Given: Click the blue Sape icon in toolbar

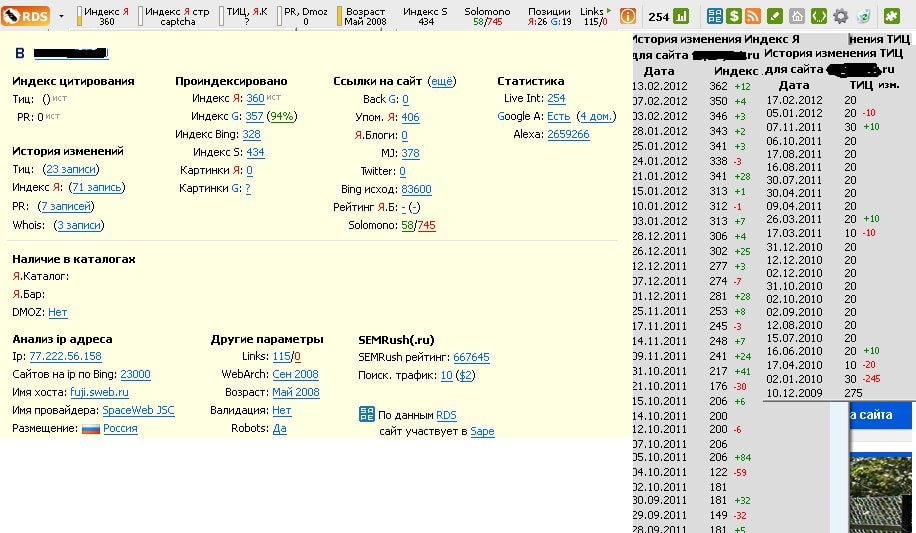Looking at the screenshot, I should coord(715,16).
